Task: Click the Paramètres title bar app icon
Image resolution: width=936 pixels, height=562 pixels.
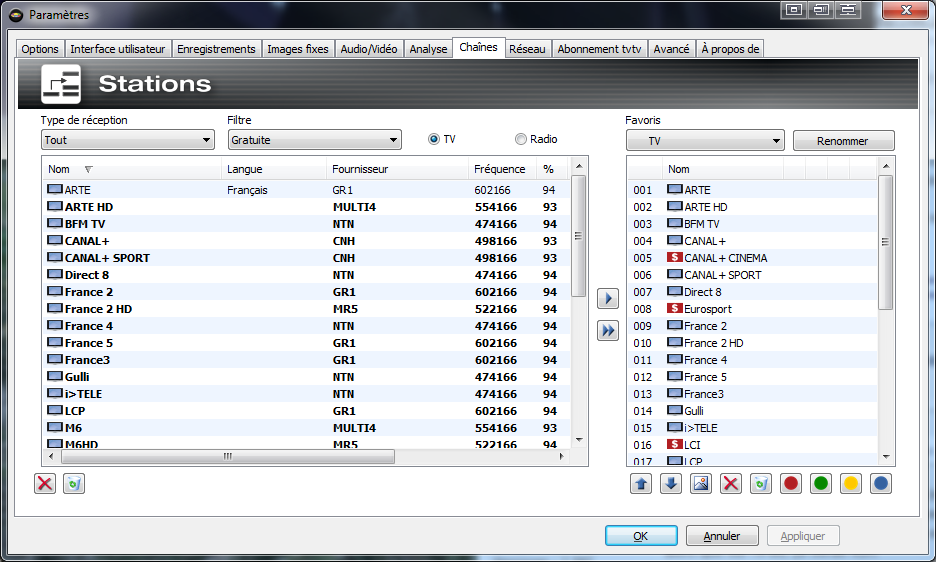Action: [16, 14]
